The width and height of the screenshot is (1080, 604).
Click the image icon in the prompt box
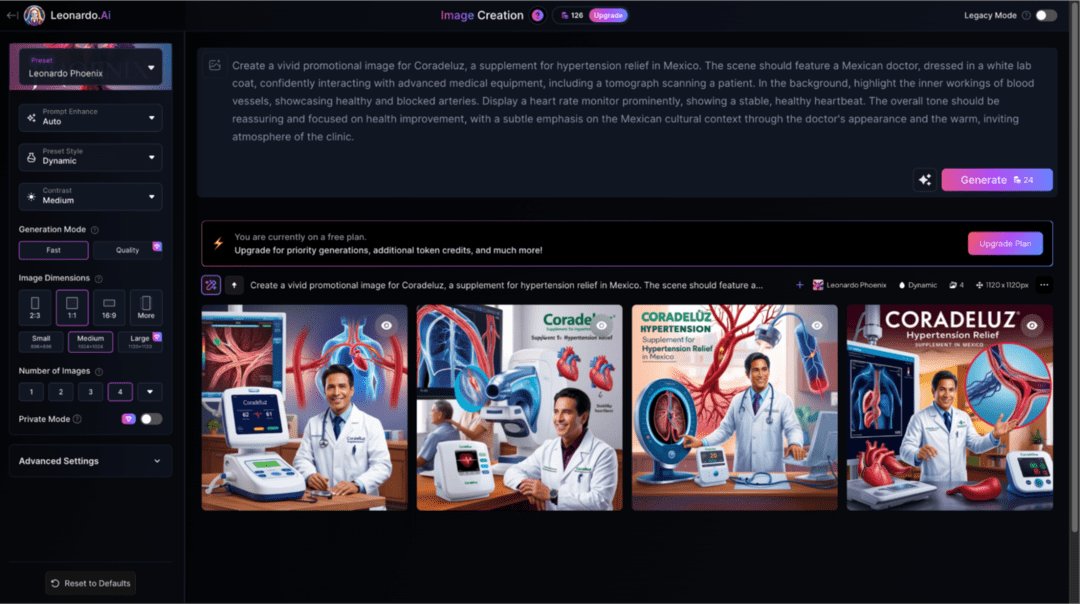pos(214,65)
